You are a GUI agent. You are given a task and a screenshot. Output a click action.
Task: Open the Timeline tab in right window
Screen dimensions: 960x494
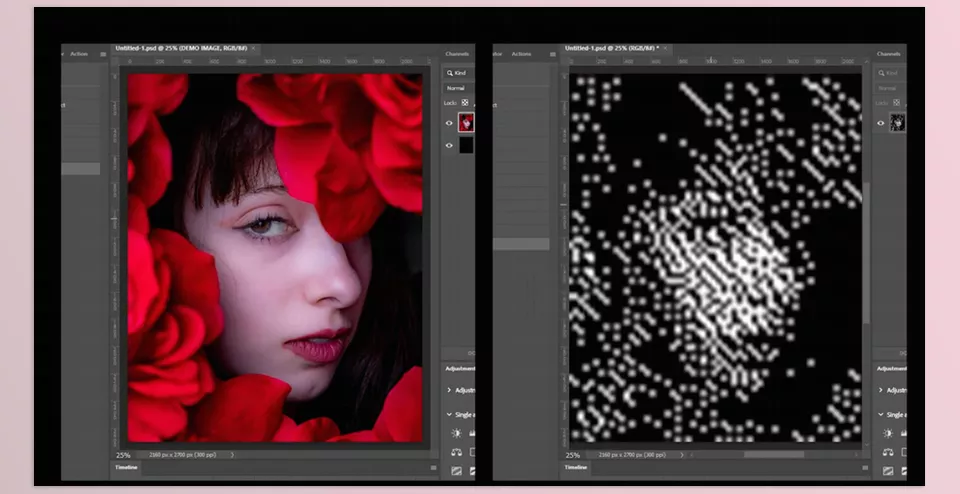[x=576, y=468]
